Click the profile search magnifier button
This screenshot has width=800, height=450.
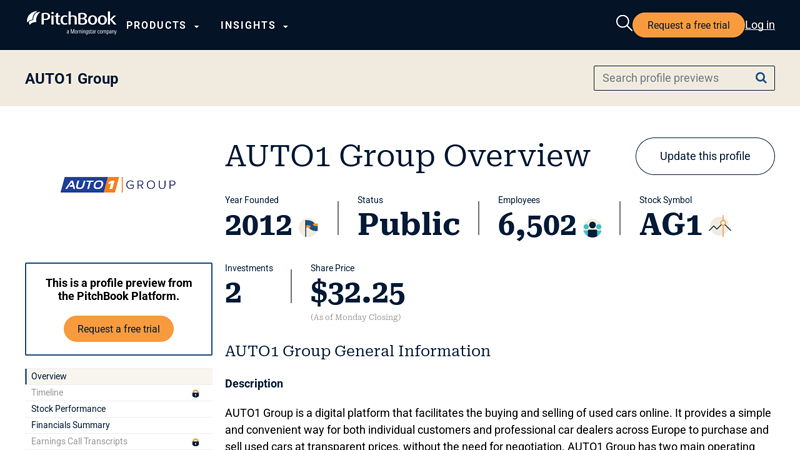point(761,78)
